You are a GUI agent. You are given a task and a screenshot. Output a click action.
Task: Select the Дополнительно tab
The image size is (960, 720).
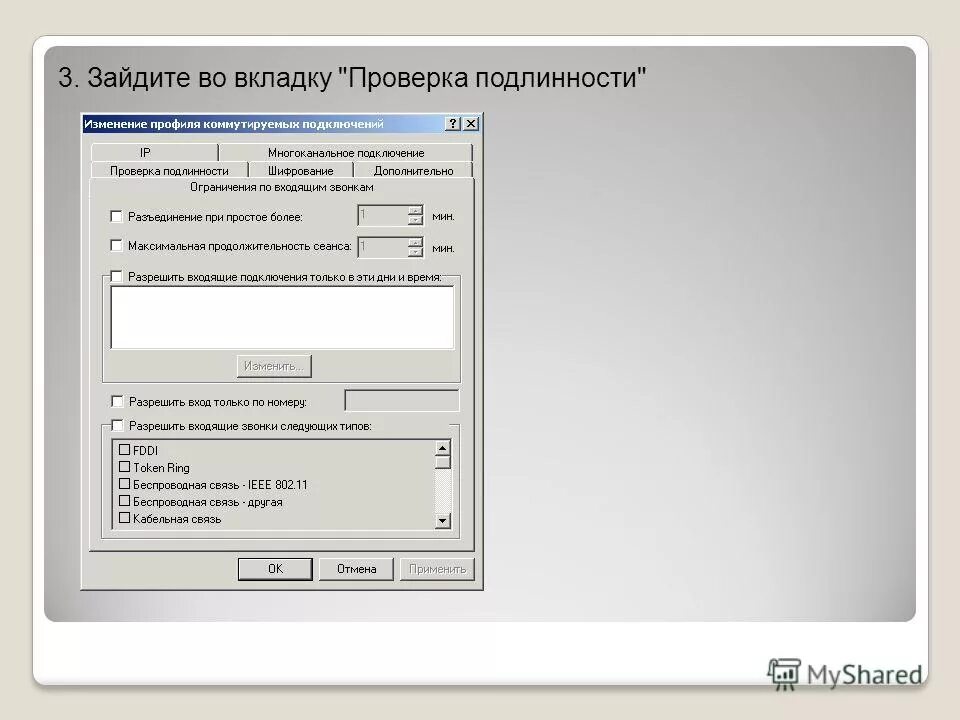click(x=412, y=170)
